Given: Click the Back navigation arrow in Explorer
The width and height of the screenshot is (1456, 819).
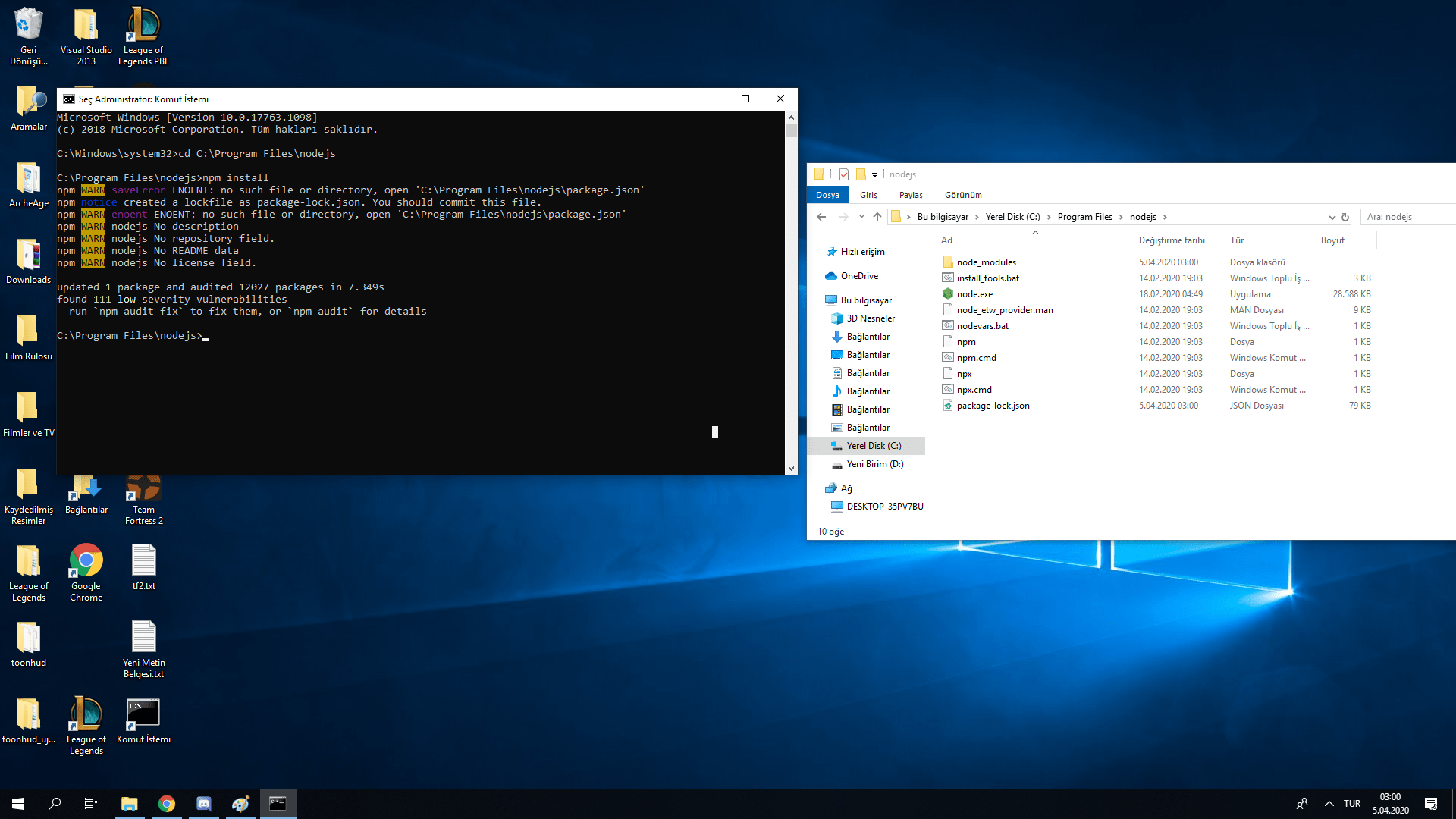Looking at the screenshot, I should (821, 217).
